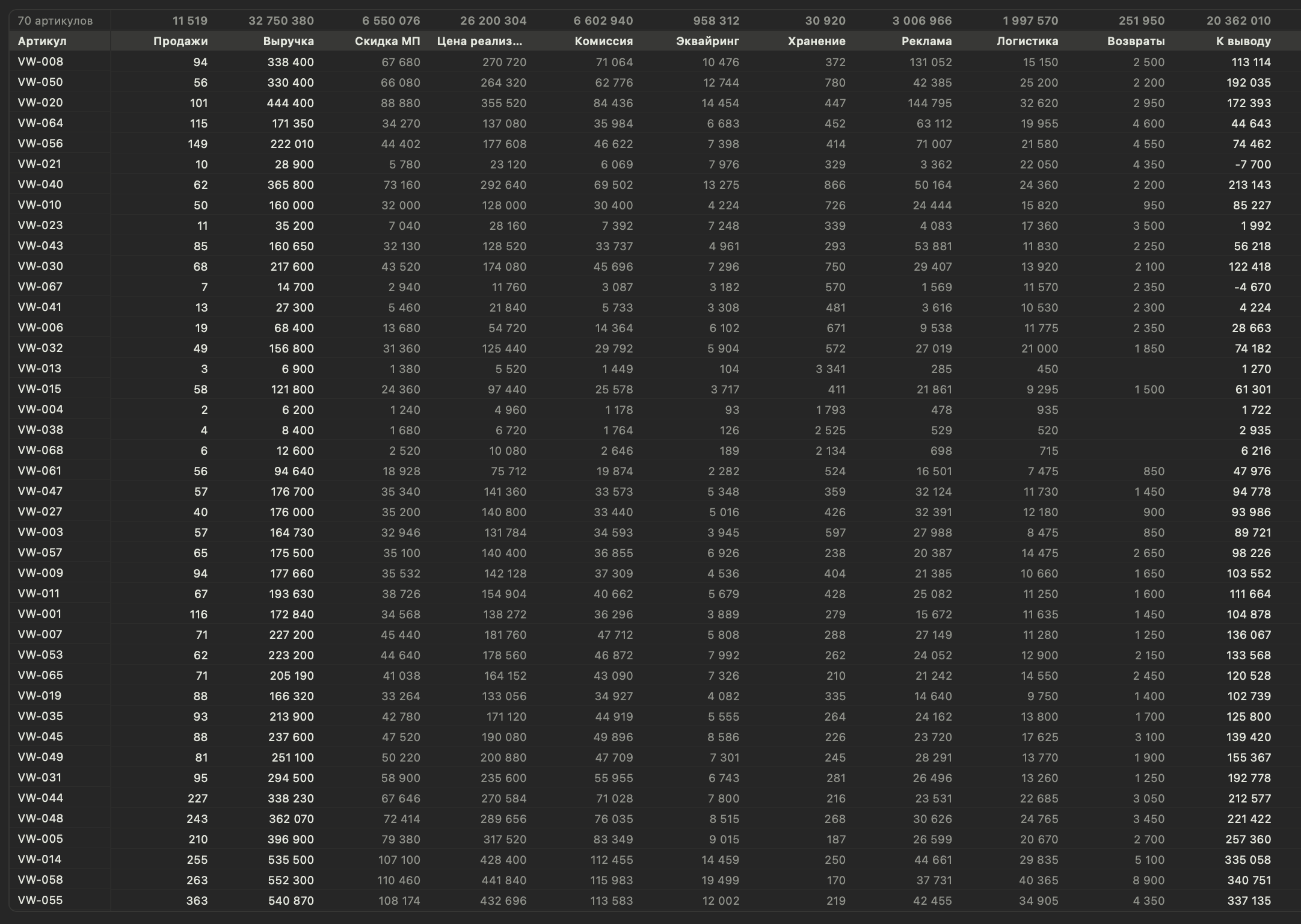Click the К выводу column header
Screen dimensions: 1301x924
coord(1243,42)
